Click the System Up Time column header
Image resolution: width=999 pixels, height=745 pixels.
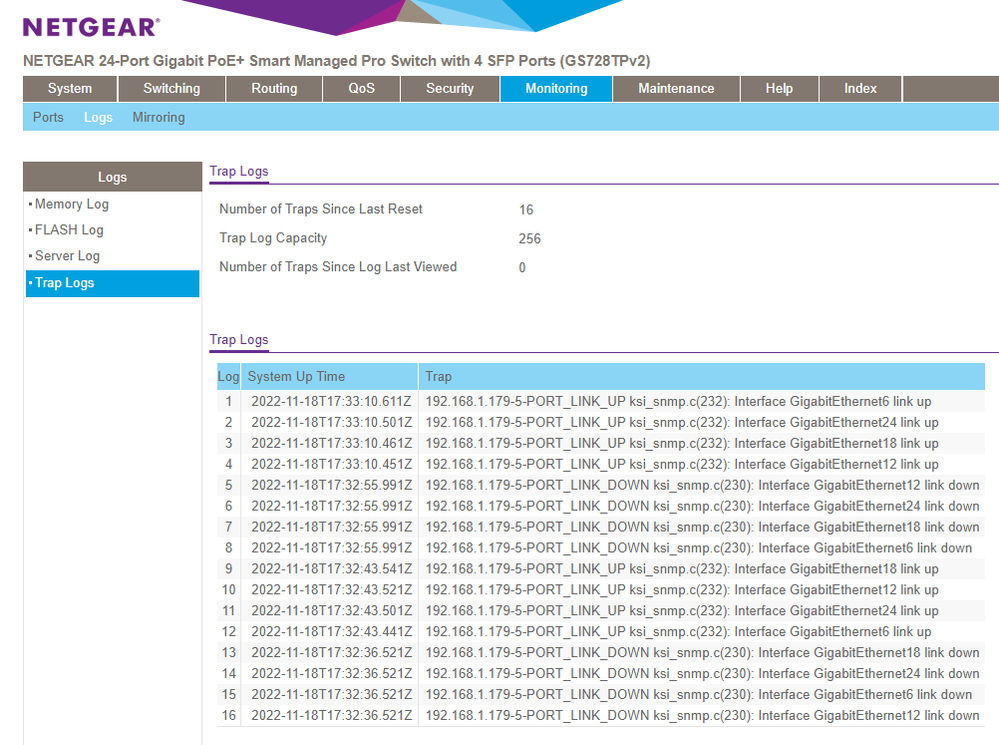[296, 377]
